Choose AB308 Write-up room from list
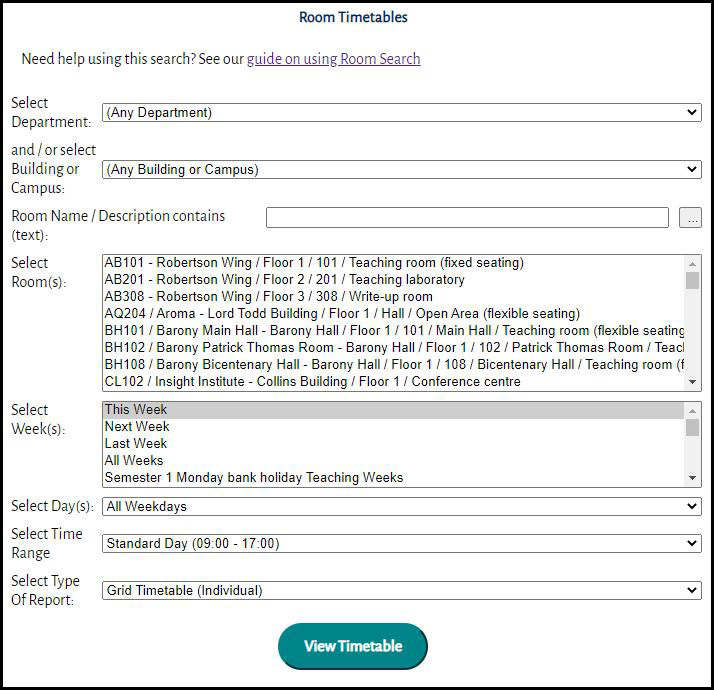The image size is (714, 690). click(268, 297)
